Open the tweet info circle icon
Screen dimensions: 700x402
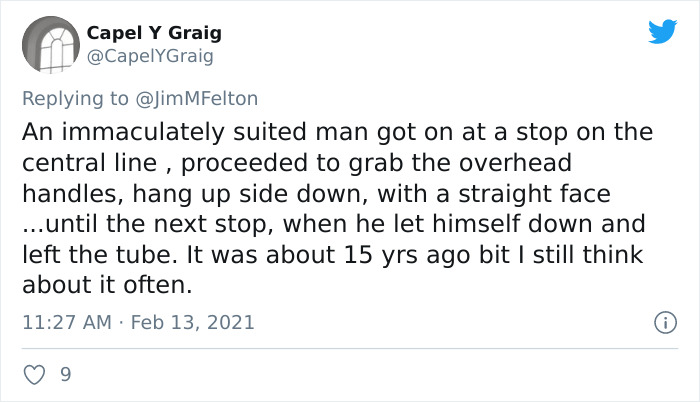666,322
